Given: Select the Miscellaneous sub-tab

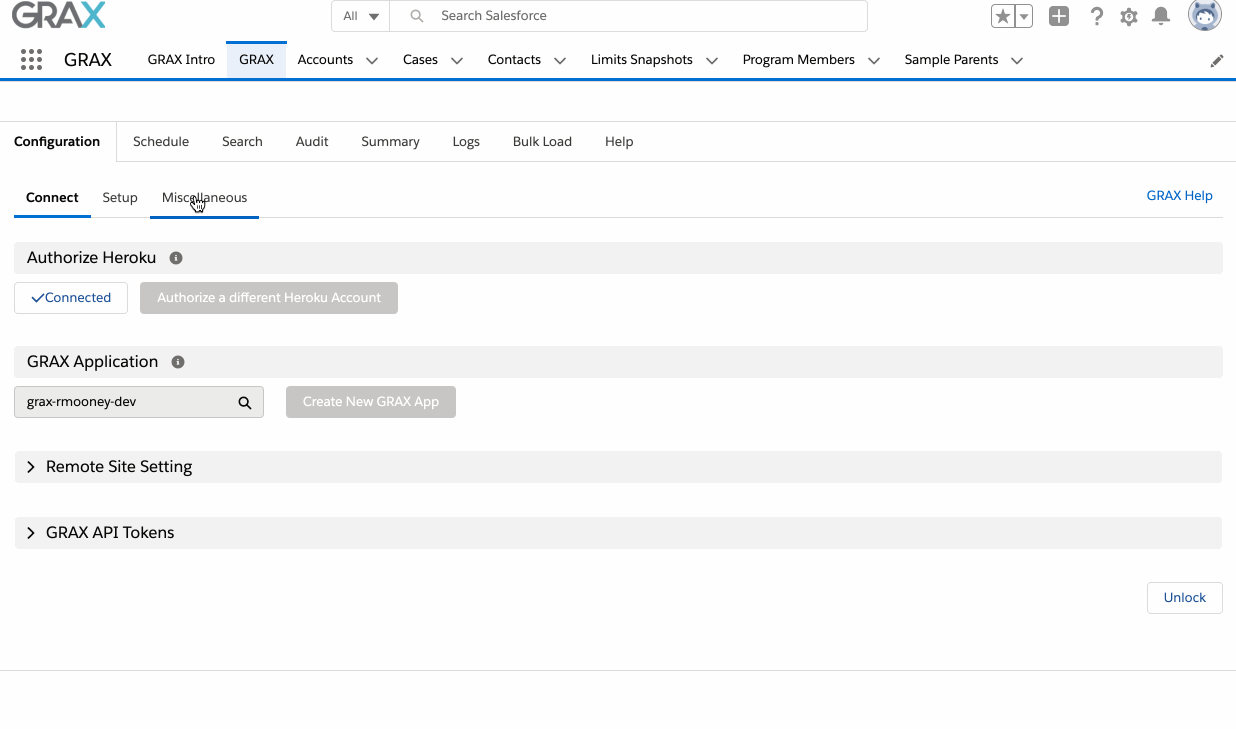Looking at the screenshot, I should pos(204,198).
